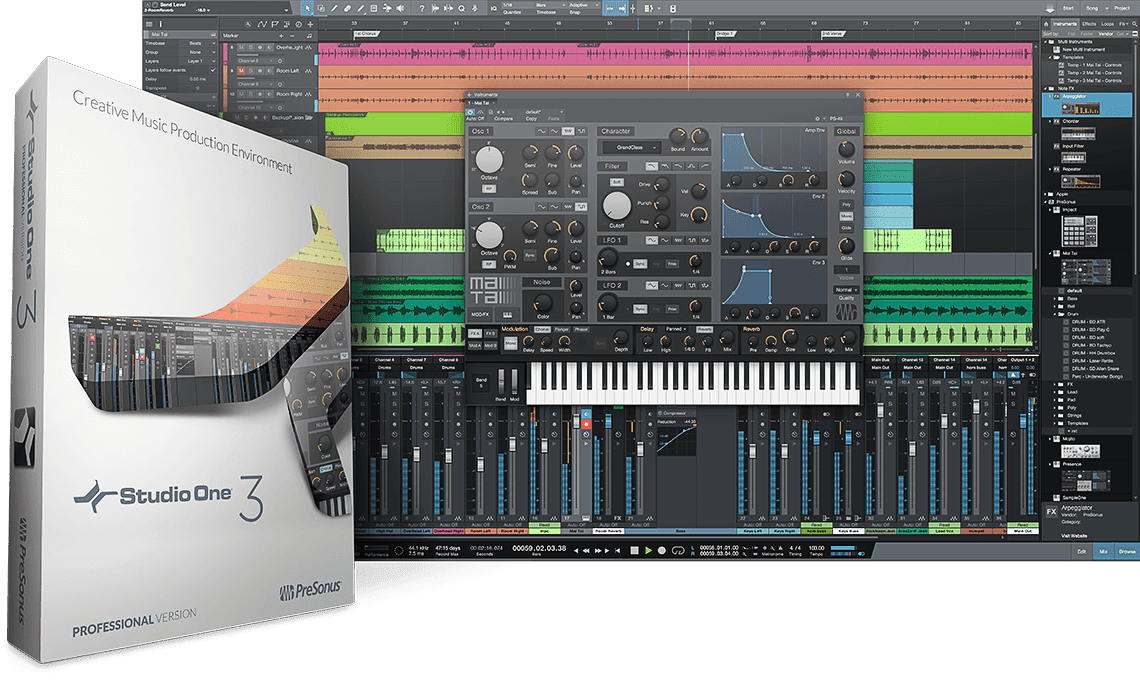The image size is (1140, 684).
Task: Open the track list hamburger icon
Action: pos(149,24)
